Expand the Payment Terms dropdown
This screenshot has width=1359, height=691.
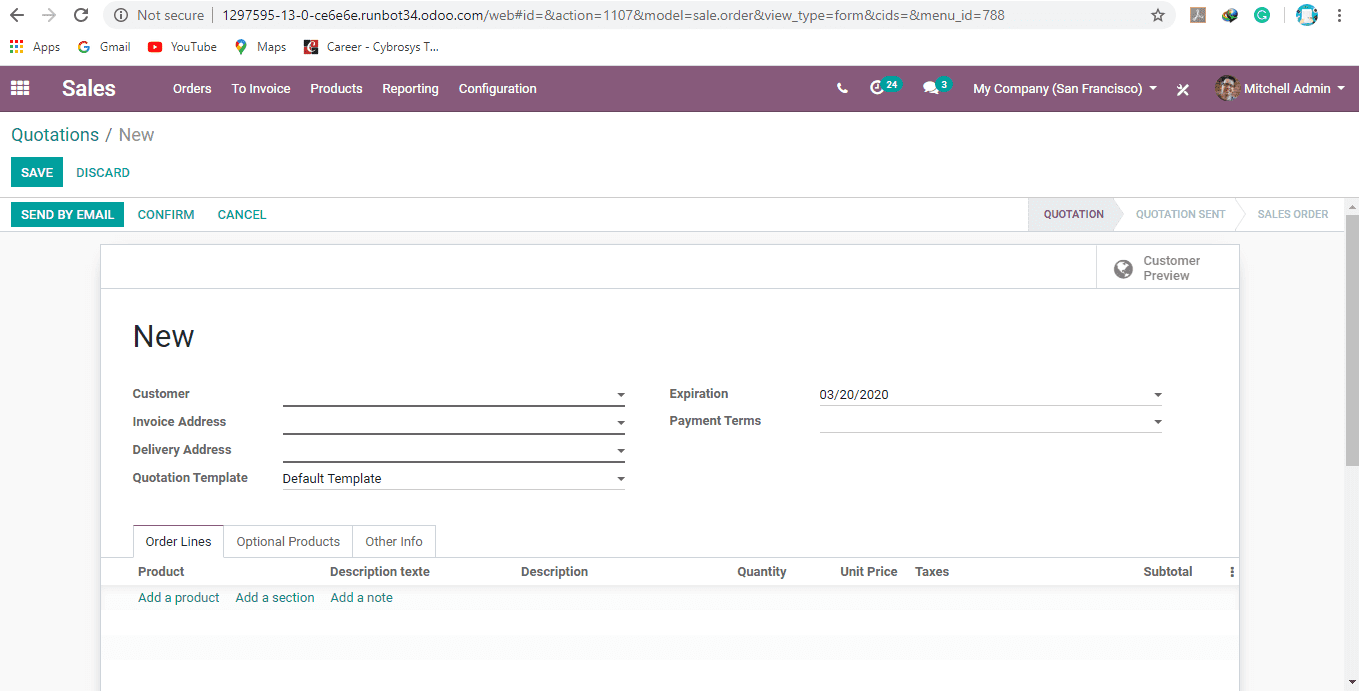coord(1158,422)
